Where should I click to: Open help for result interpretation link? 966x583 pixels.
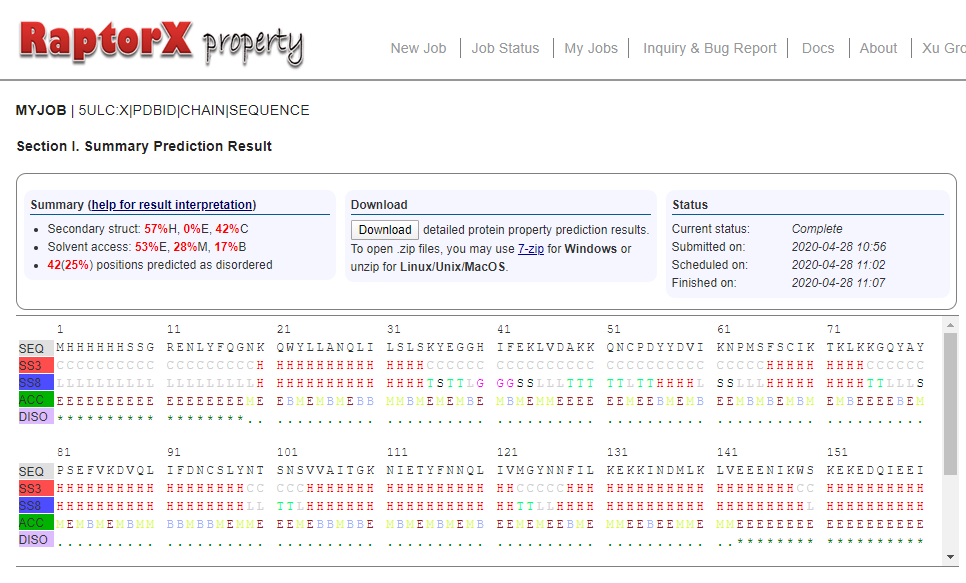click(172, 205)
